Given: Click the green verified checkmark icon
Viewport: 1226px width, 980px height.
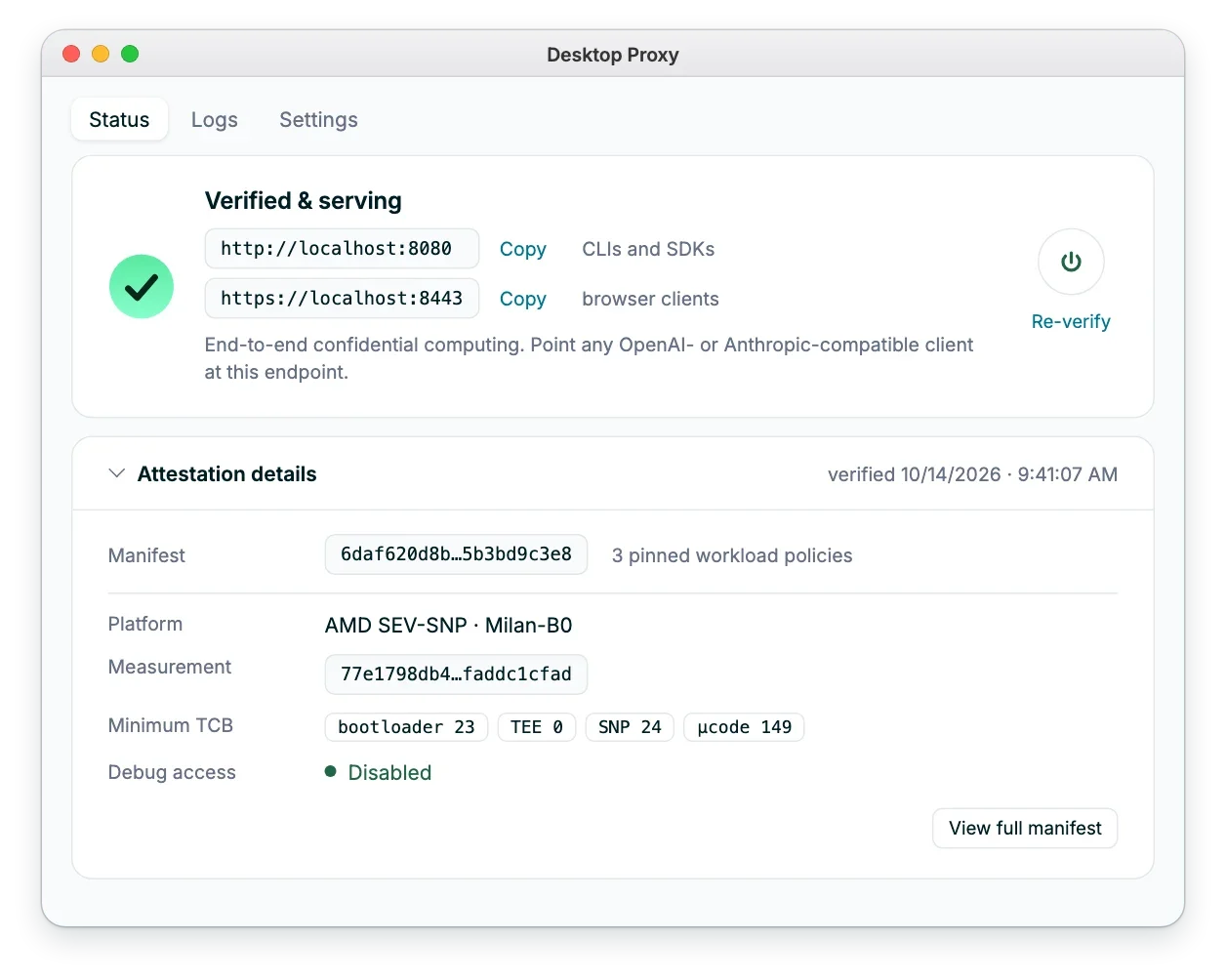Looking at the screenshot, I should (x=142, y=287).
